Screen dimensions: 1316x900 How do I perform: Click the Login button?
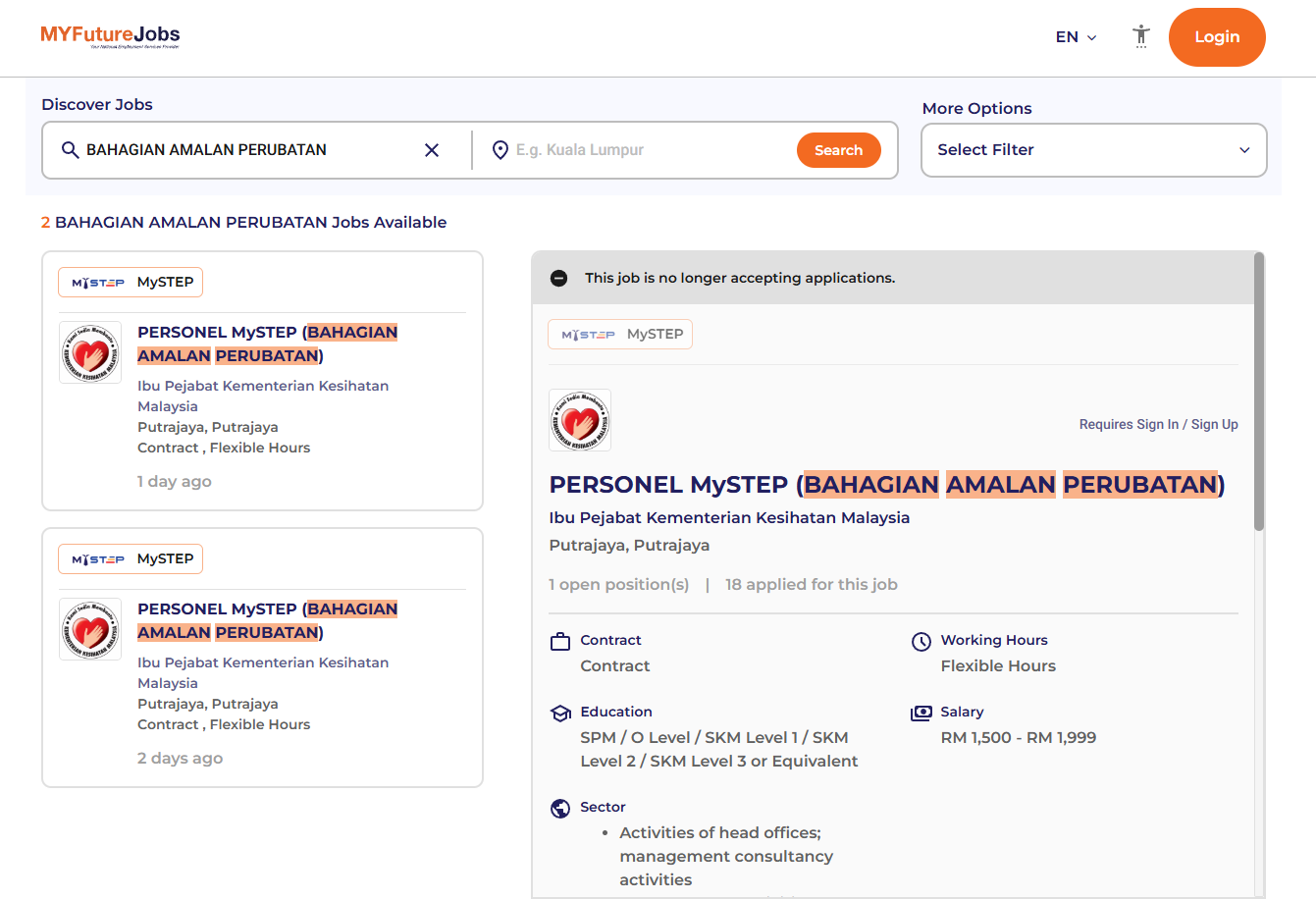1217,37
